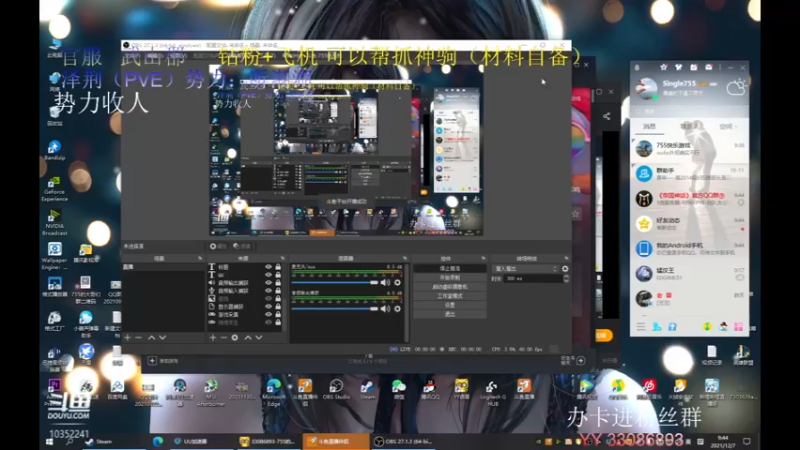Pop out the audio mixer dock panel
Screen dimensions: 800x450
pos(405,259)
